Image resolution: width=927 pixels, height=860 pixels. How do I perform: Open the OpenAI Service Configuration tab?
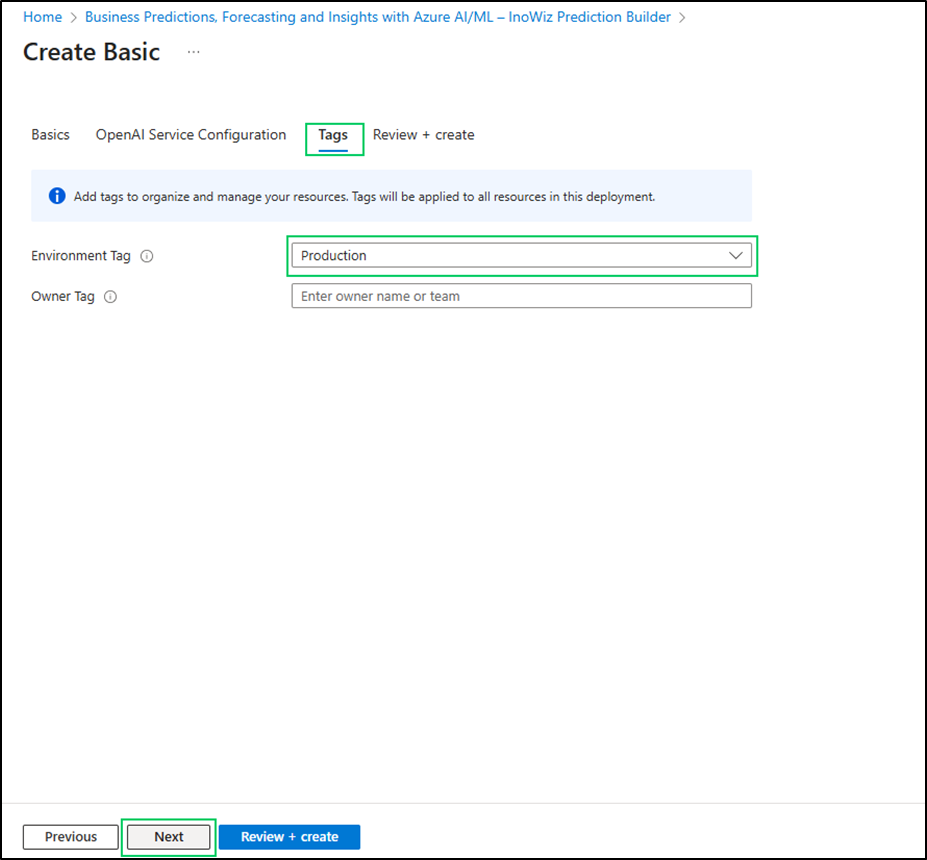click(x=190, y=135)
